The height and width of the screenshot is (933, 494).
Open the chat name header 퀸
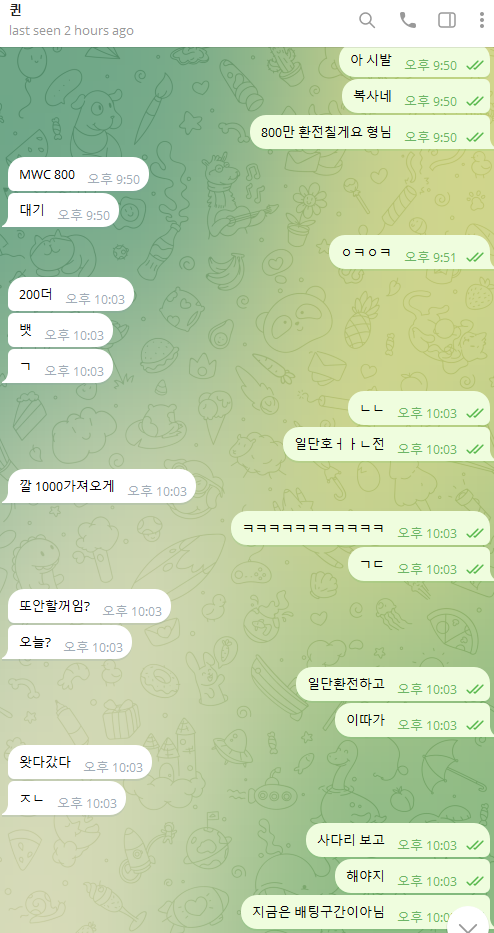tap(16, 11)
